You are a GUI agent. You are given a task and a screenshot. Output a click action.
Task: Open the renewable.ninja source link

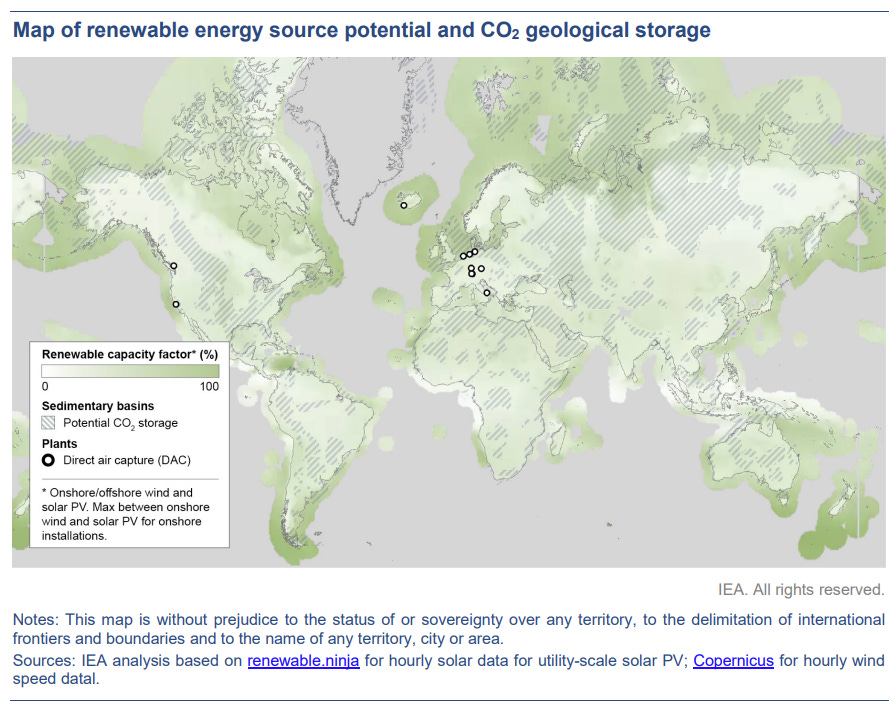[303, 661]
